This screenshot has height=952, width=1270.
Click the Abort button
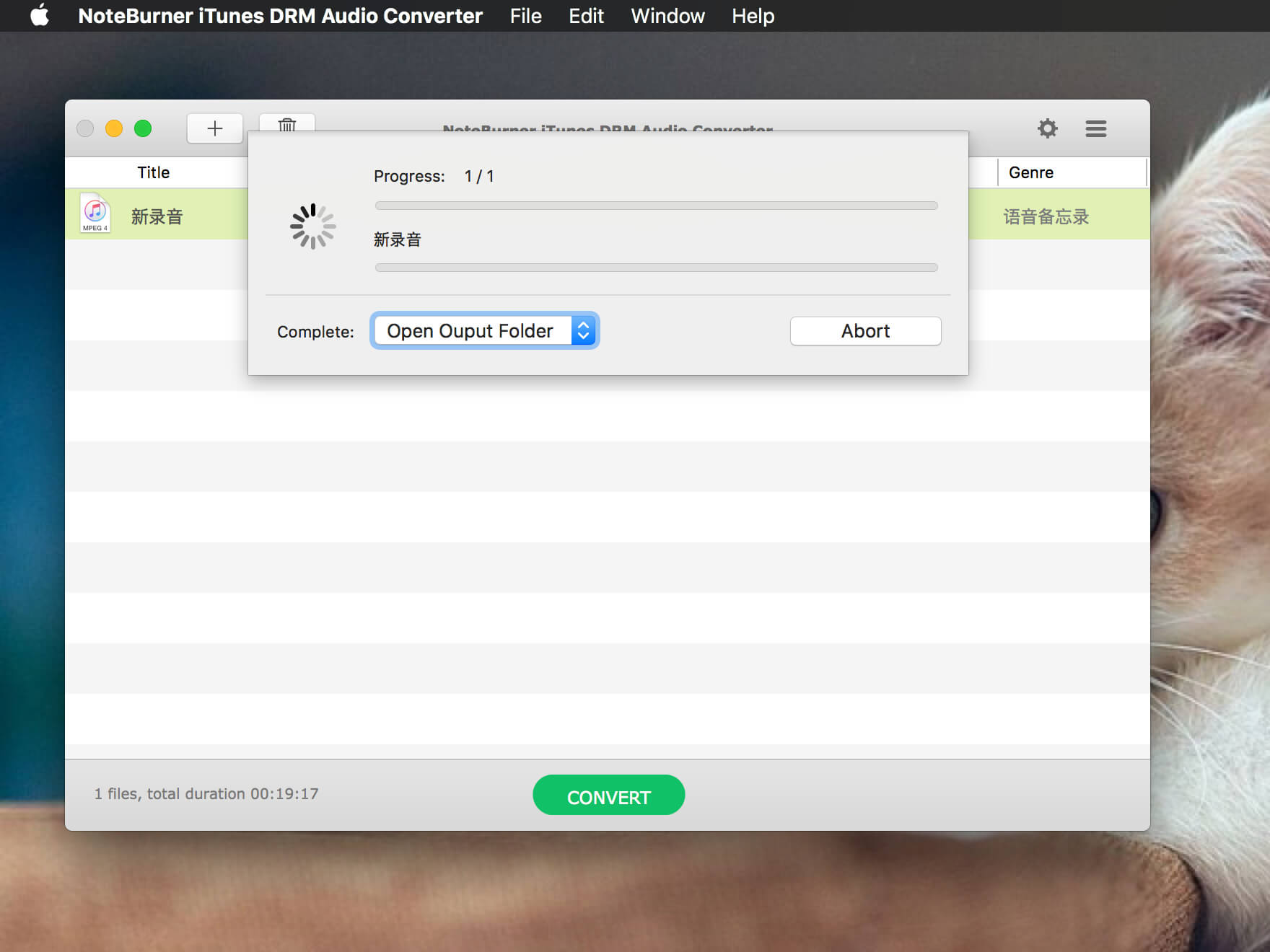pos(865,331)
